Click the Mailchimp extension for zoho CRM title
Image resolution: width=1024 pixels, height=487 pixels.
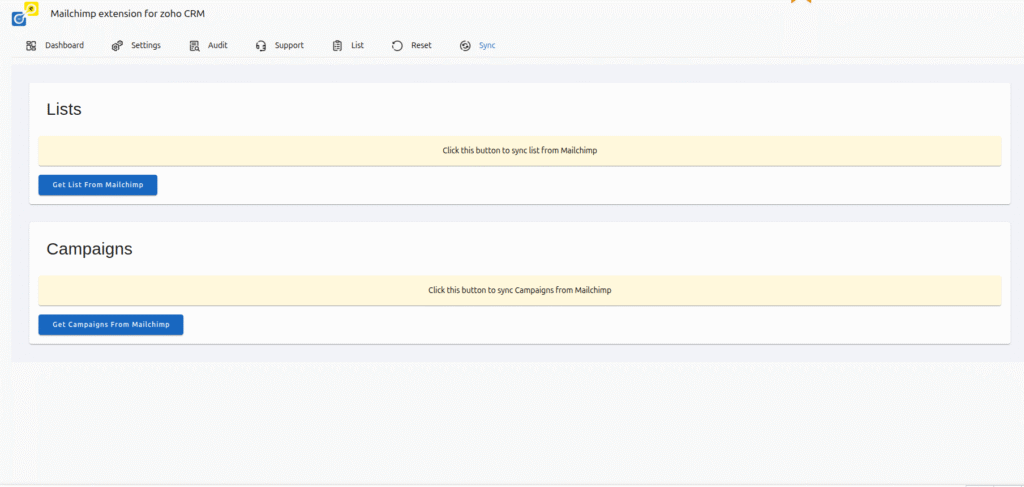pos(128,13)
